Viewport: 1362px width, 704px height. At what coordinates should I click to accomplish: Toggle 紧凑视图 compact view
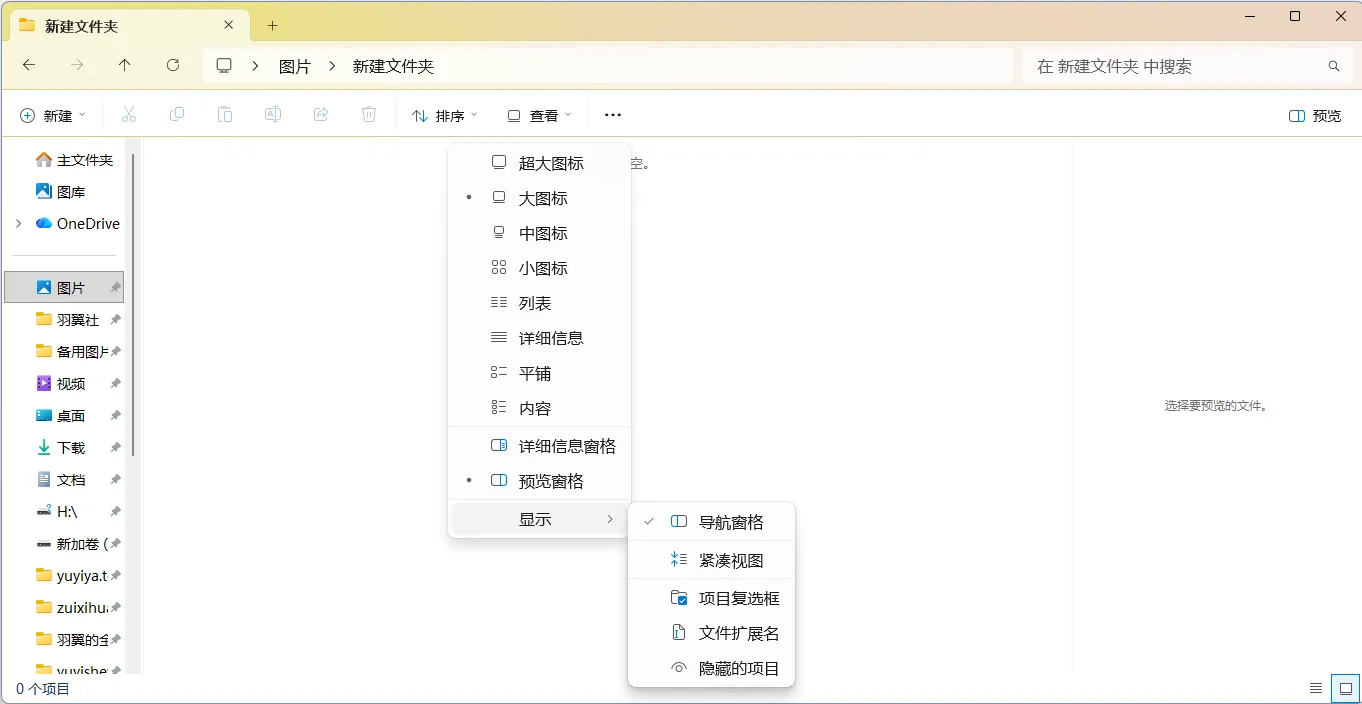711,560
